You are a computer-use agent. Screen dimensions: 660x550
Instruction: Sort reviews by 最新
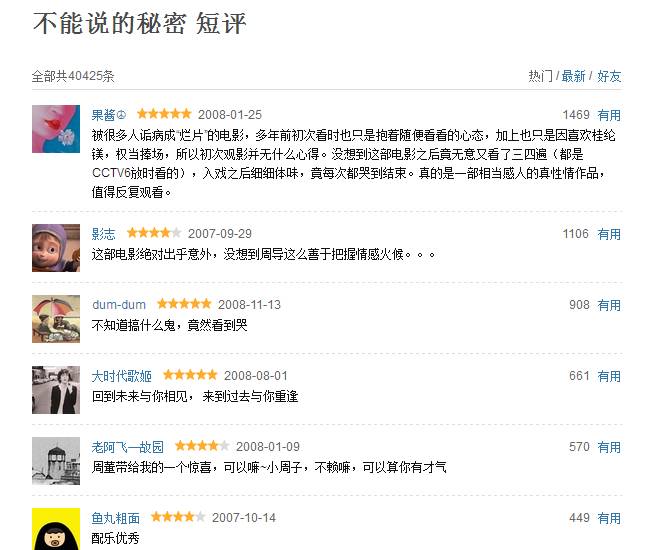click(x=573, y=76)
